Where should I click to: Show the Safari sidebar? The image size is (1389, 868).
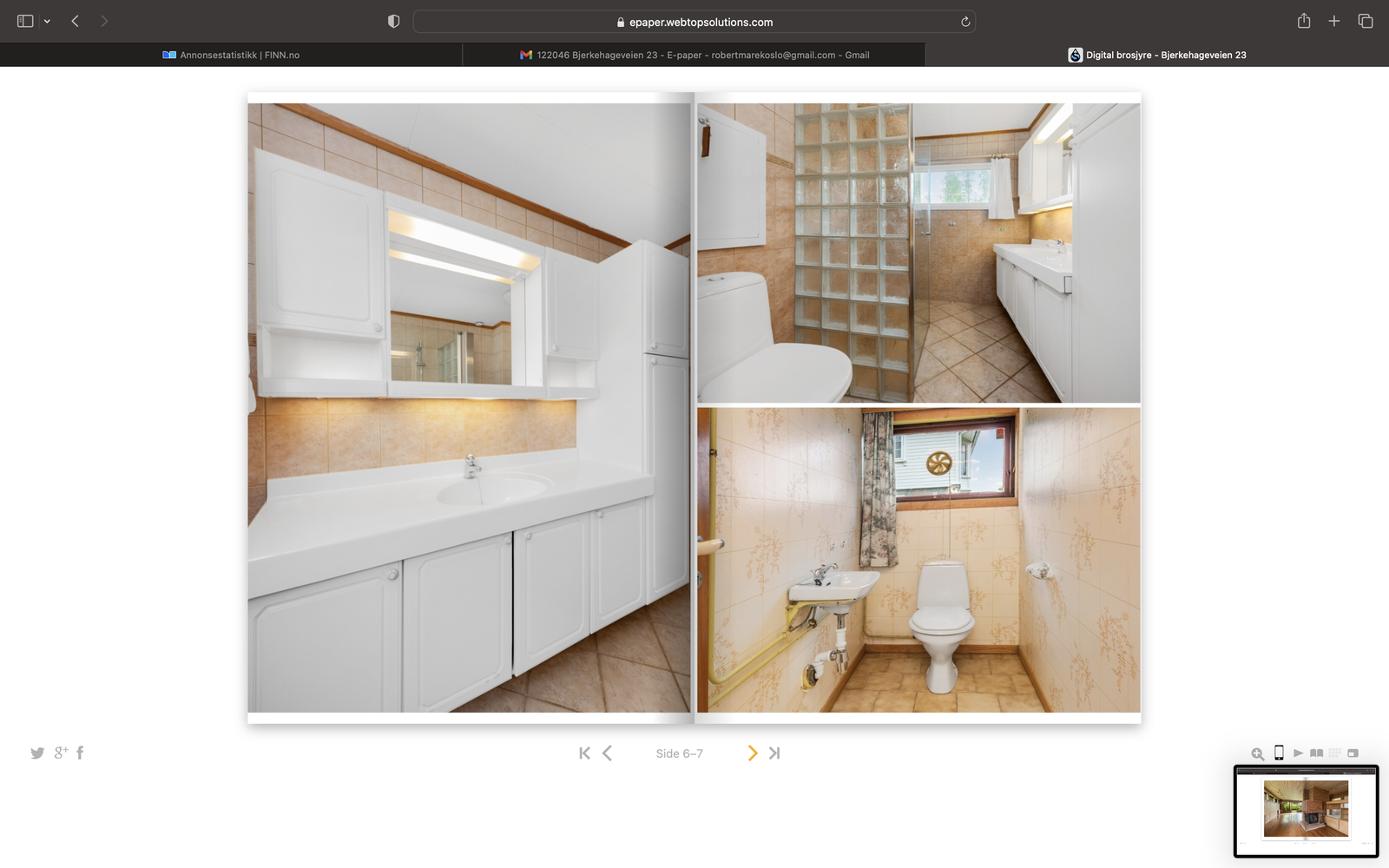tap(25, 22)
